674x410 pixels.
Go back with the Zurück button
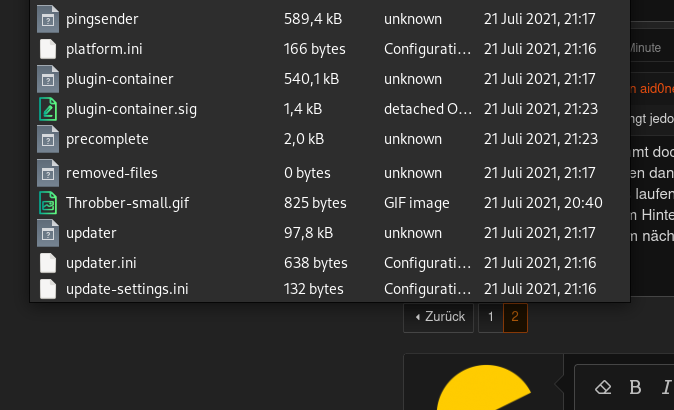pyautogui.click(x=438, y=318)
